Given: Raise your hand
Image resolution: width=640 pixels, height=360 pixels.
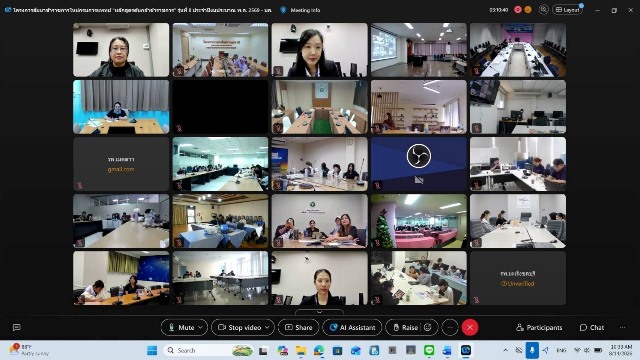Looking at the screenshot, I should coord(405,327).
